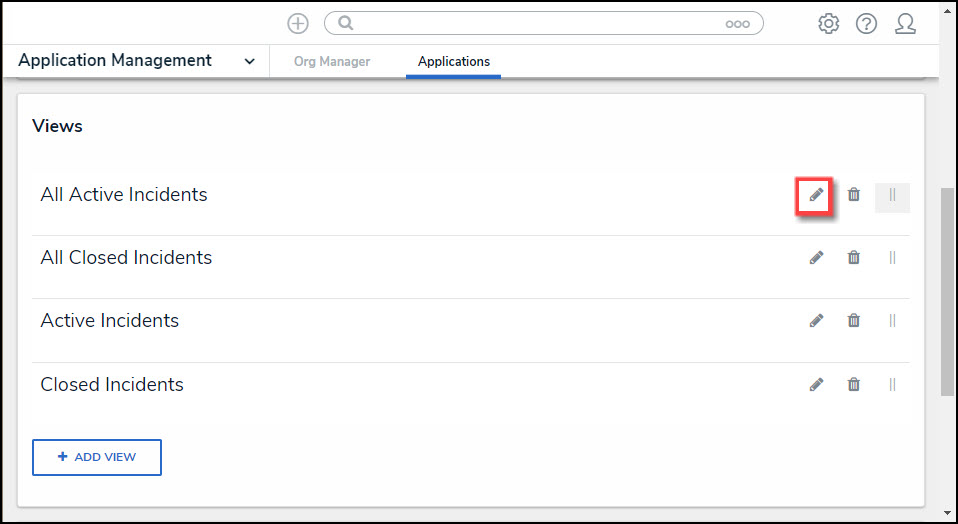Screen dimensions: 958x524
Task: Click the Add View button
Action: coord(97,457)
